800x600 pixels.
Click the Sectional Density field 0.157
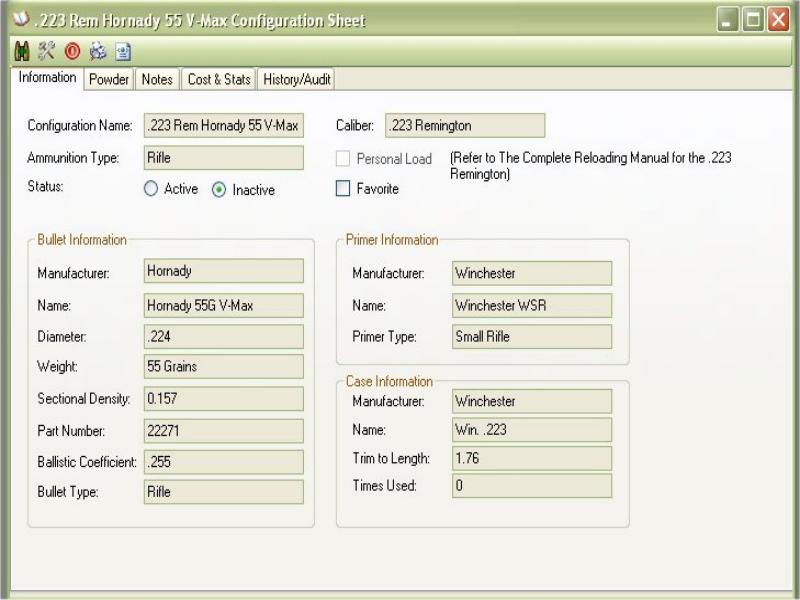(224, 398)
